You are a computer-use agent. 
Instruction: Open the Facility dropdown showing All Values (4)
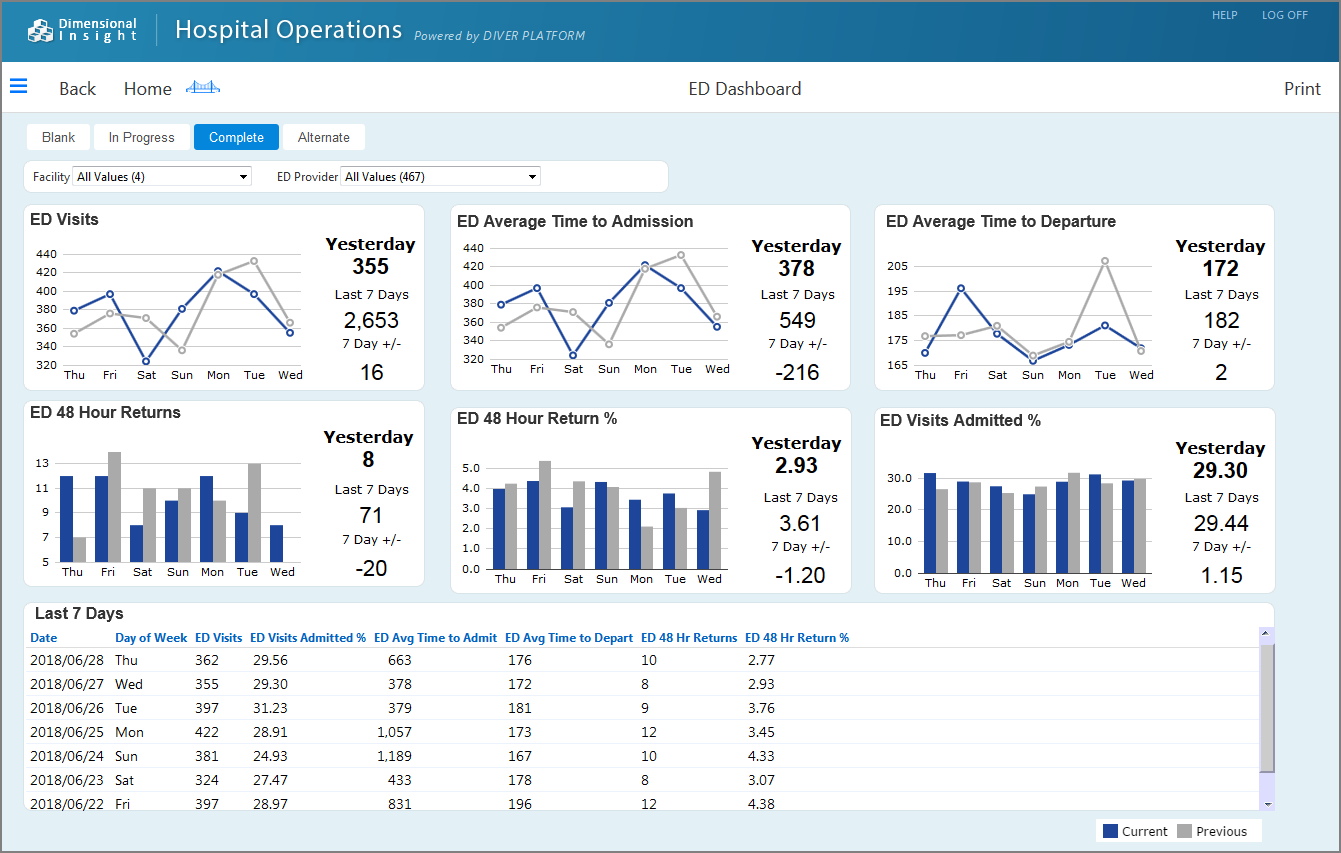(x=160, y=175)
